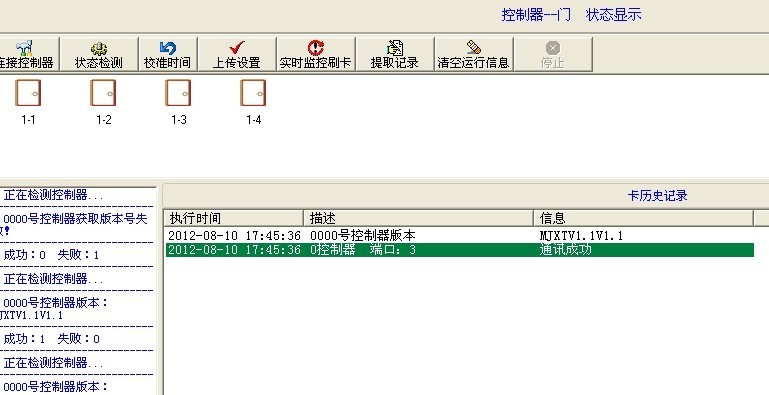Screen dimensions: 769x395
Task: Click MJXTV1.1V1.1 info cell
Action: tap(581, 236)
